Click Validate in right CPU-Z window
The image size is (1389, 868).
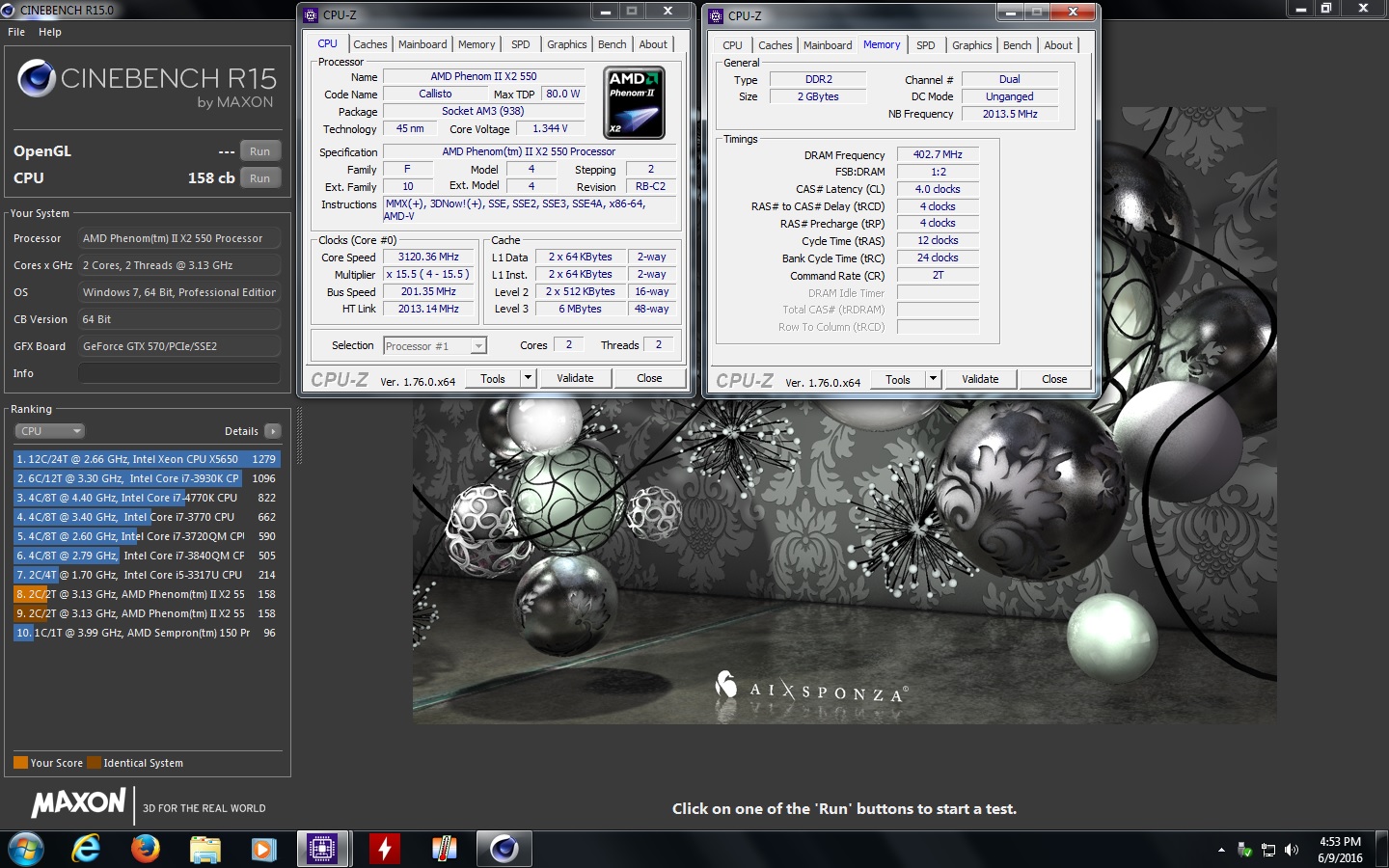coord(980,380)
